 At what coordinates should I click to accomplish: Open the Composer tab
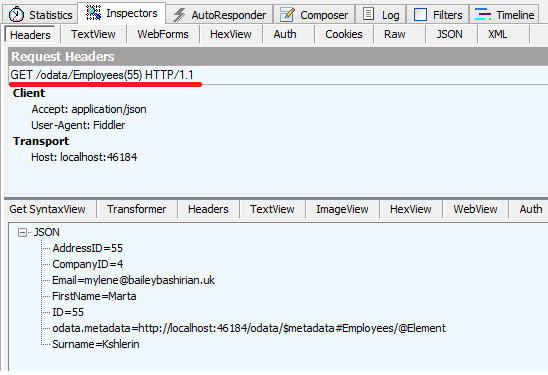click(314, 15)
